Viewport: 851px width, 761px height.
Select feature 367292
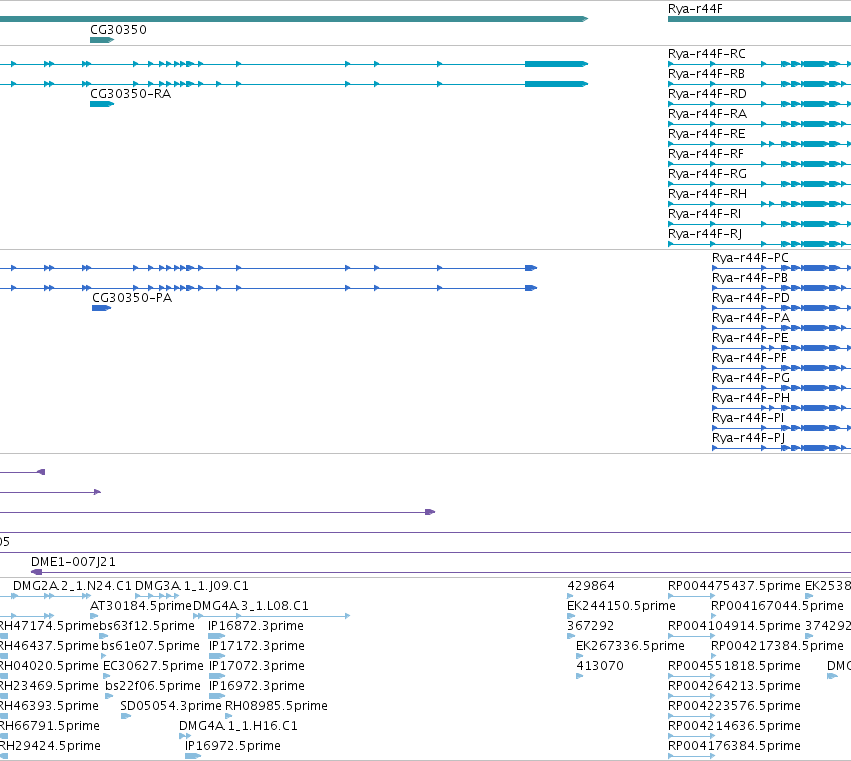pos(590,626)
